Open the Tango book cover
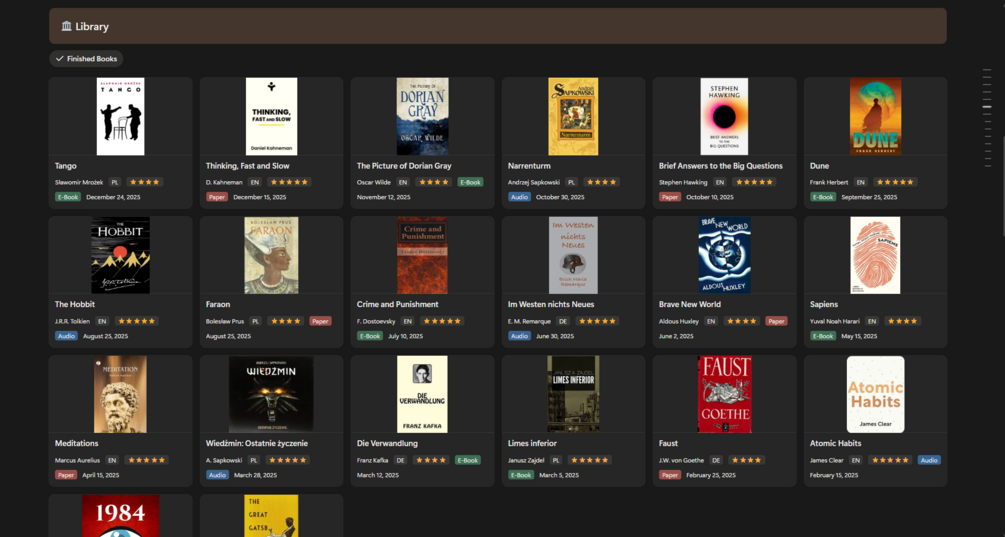The height and width of the screenshot is (537, 1005). (x=120, y=117)
